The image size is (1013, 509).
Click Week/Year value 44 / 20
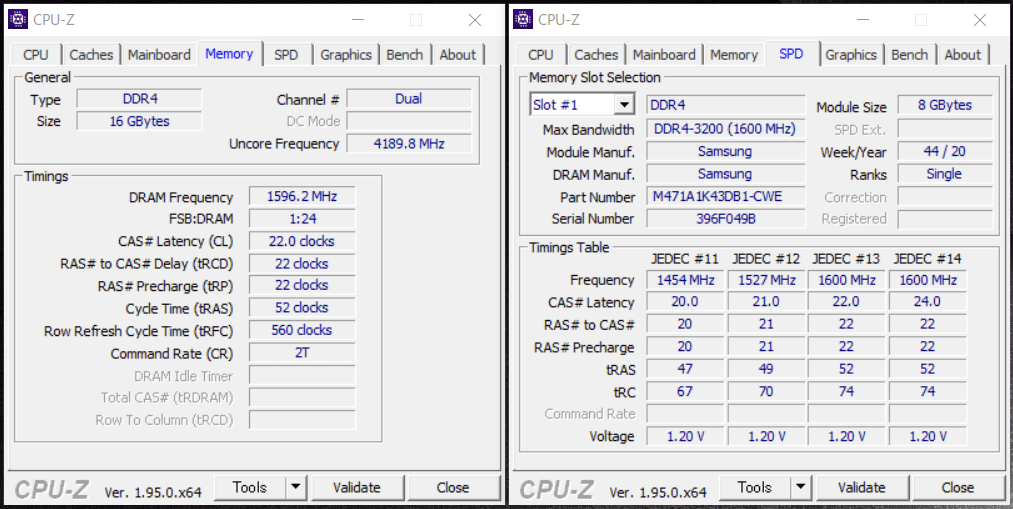pyautogui.click(x=945, y=152)
